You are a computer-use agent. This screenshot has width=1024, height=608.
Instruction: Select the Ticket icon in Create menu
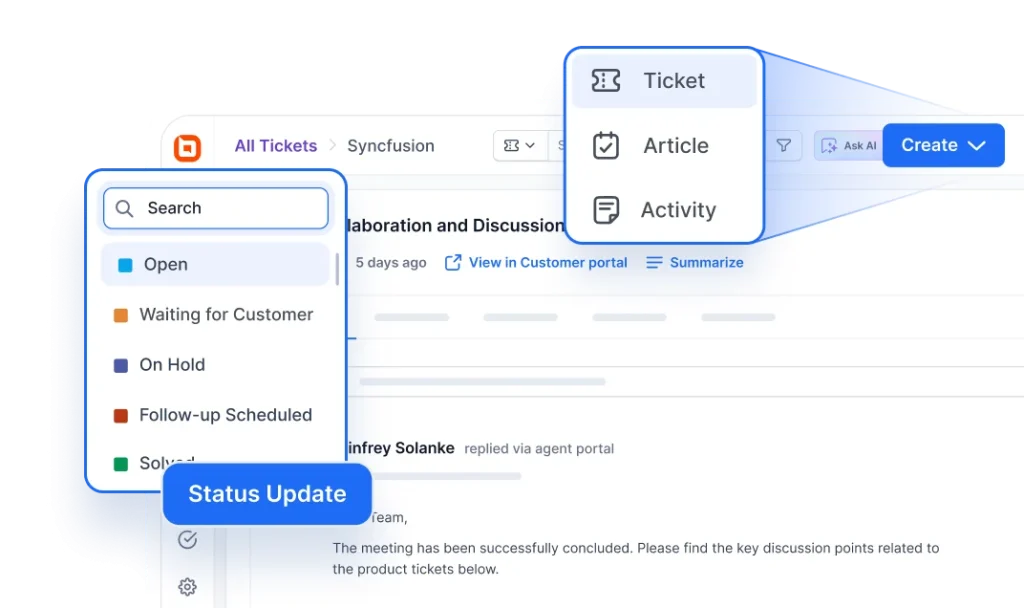607,80
